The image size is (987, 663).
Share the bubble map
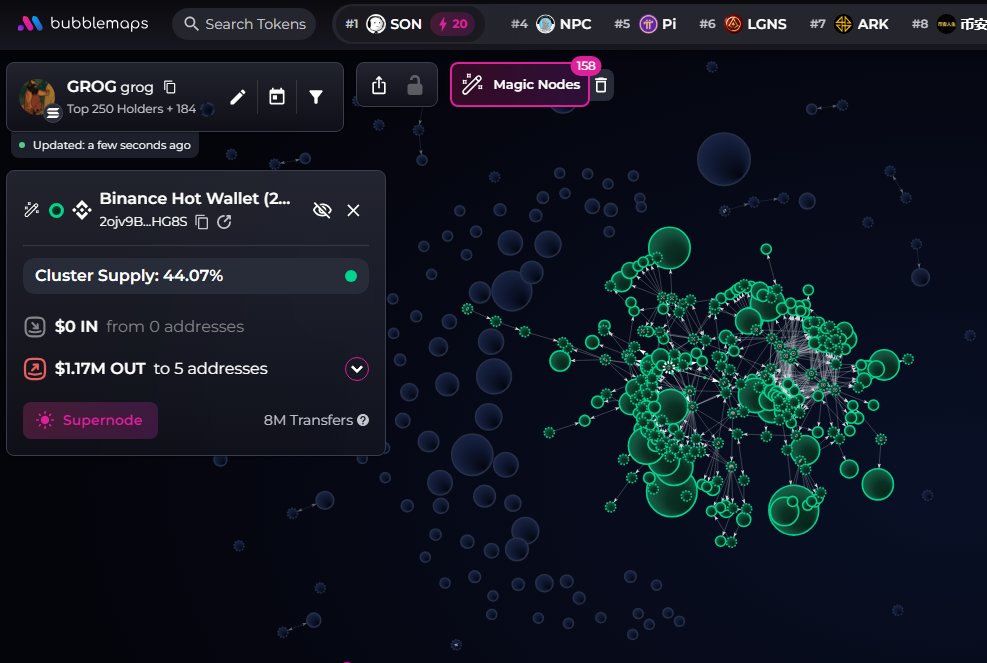379,85
